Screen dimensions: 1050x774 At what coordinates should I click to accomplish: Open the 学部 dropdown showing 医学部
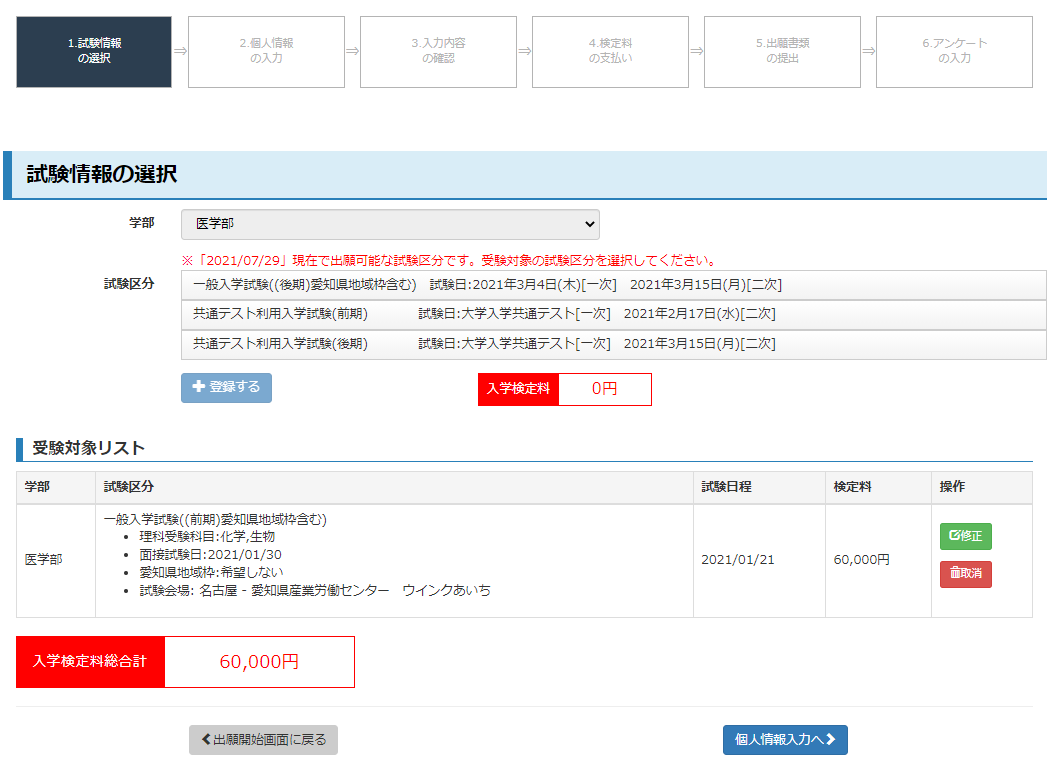[x=390, y=224]
